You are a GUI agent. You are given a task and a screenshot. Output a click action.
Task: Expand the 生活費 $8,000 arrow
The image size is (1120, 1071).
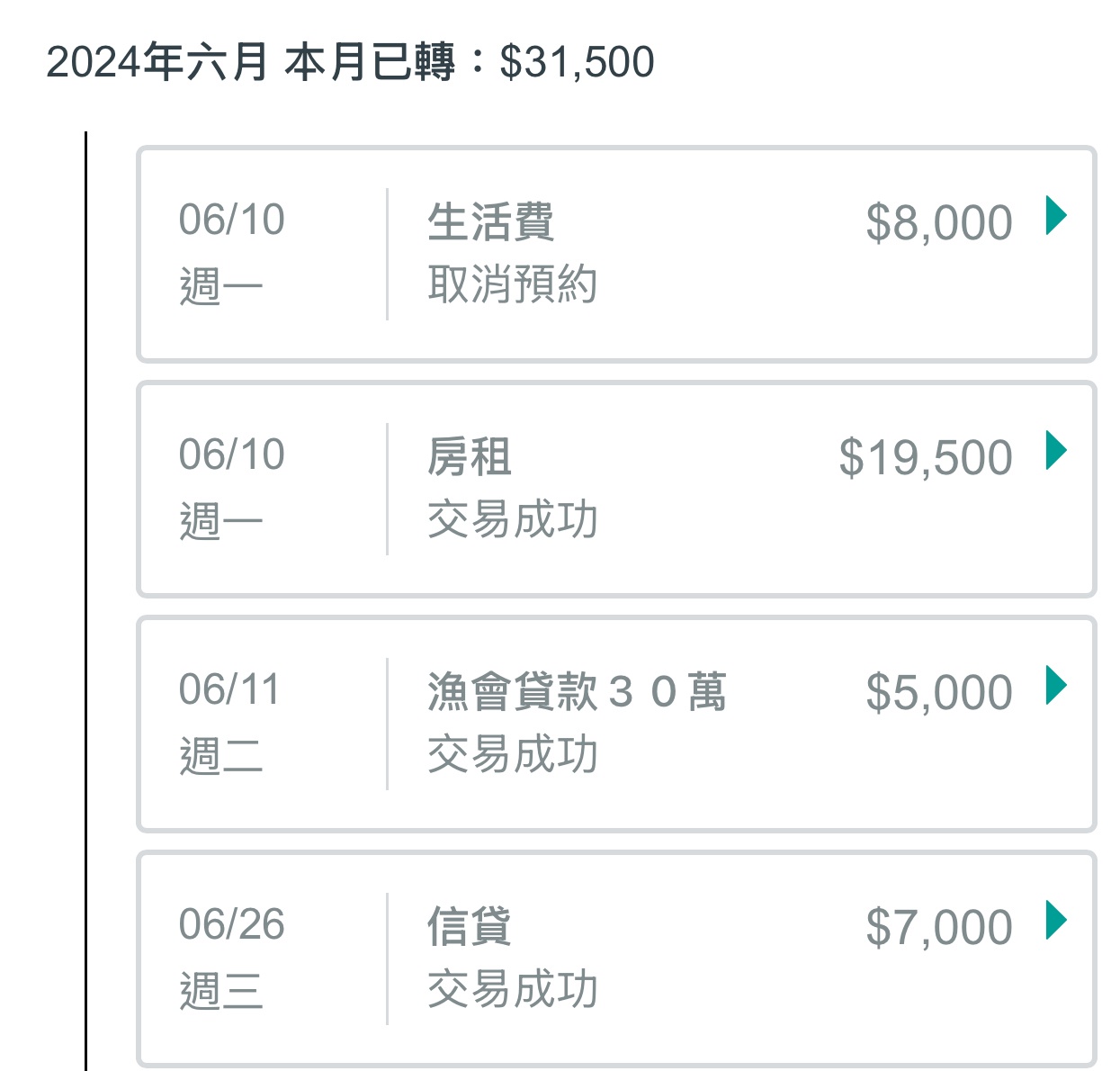tap(1056, 216)
